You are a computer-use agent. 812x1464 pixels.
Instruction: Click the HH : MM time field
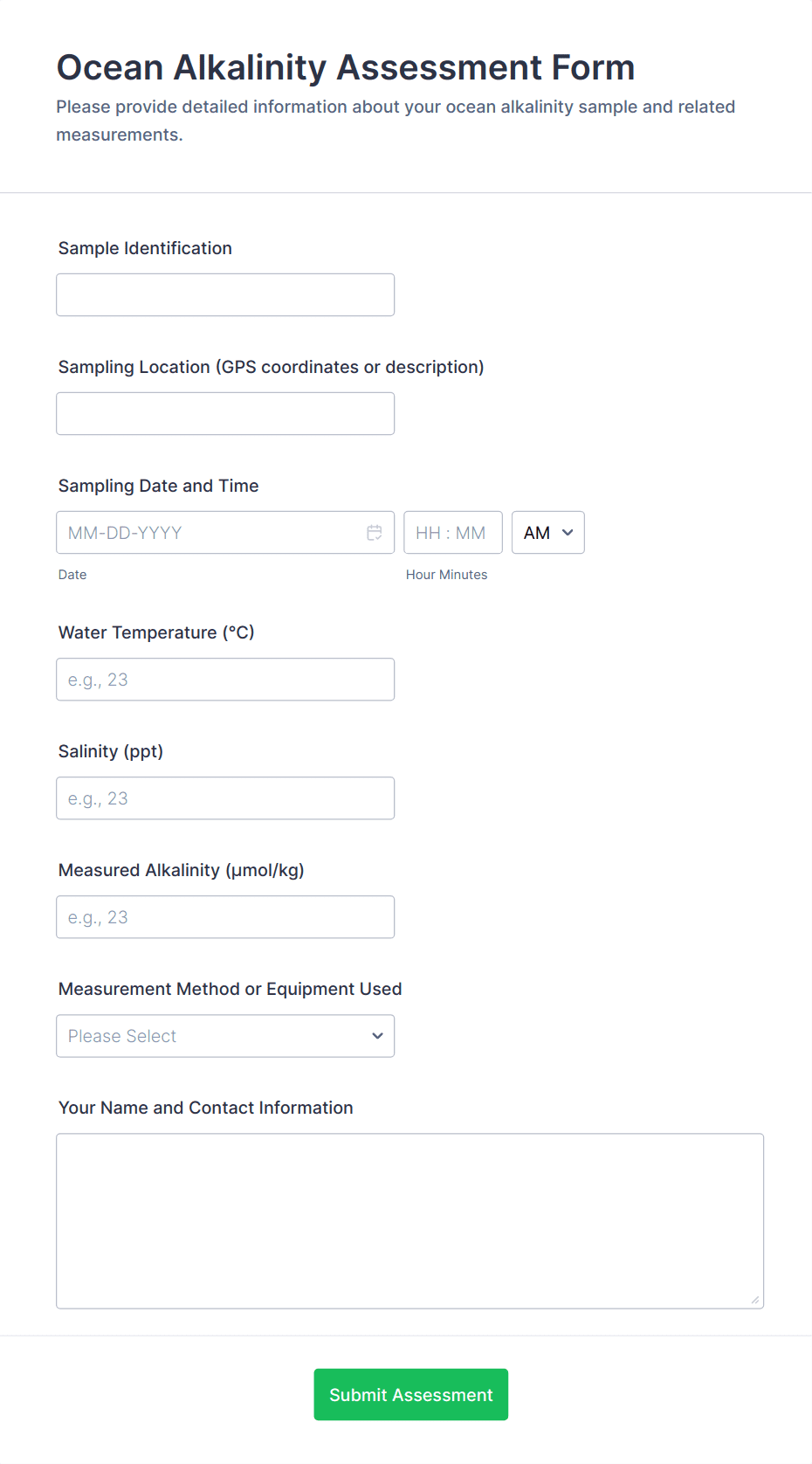(x=452, y=533)
